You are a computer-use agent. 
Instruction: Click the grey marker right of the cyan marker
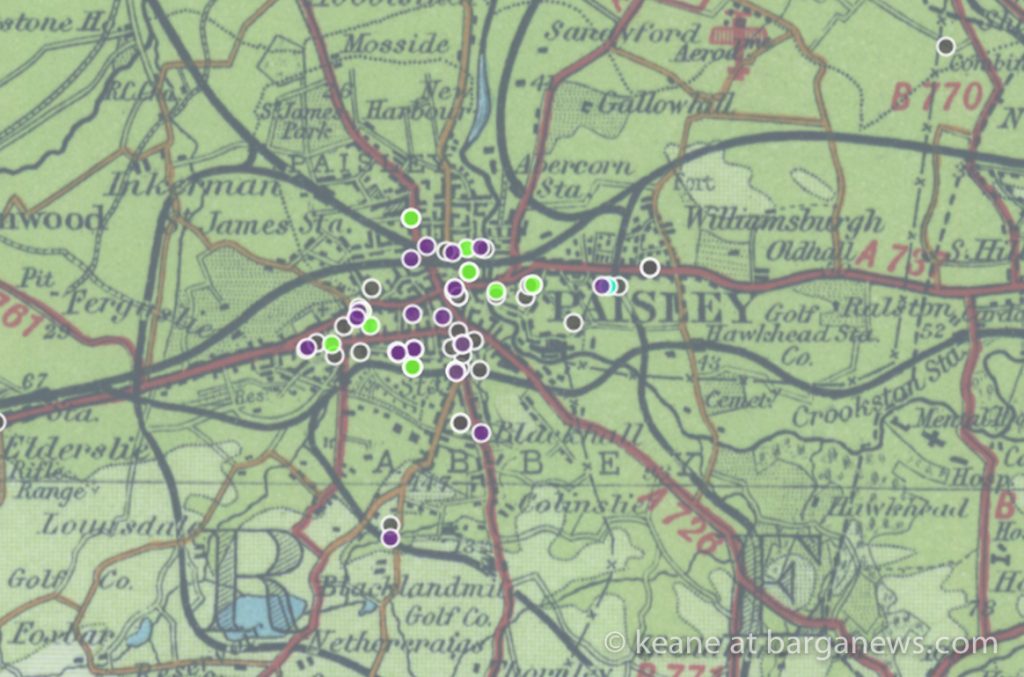click(619, 286)
